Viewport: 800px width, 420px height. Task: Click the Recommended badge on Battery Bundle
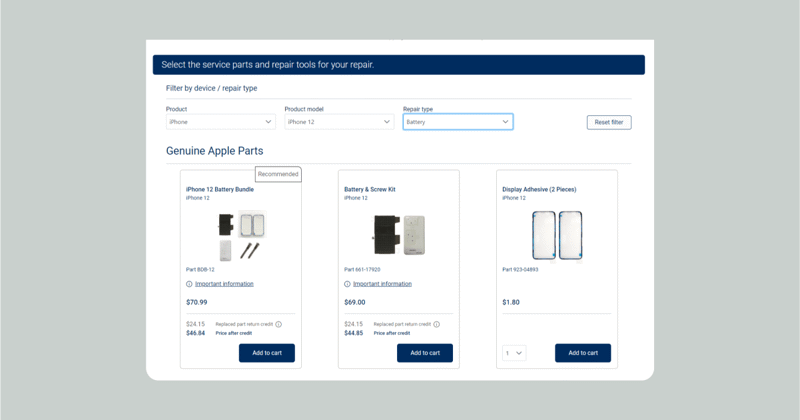click(278, 174)
